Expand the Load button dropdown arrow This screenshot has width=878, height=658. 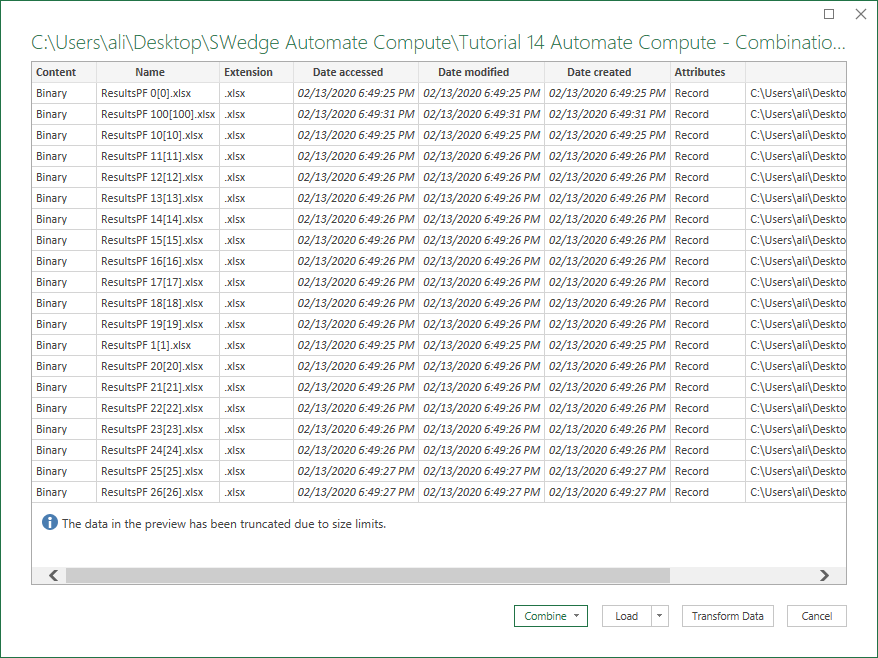tap(660, 616)
